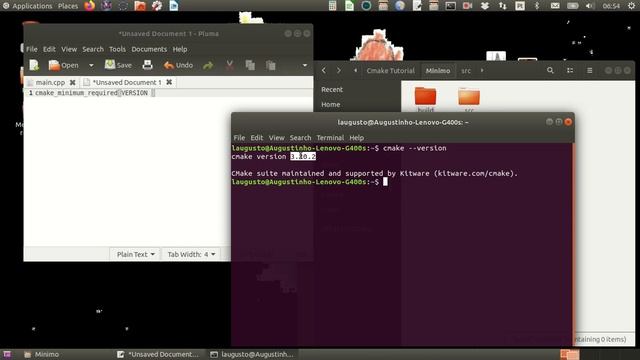Undo the last edit in Pluma
The image size is (640, 360).
(178, 65)
